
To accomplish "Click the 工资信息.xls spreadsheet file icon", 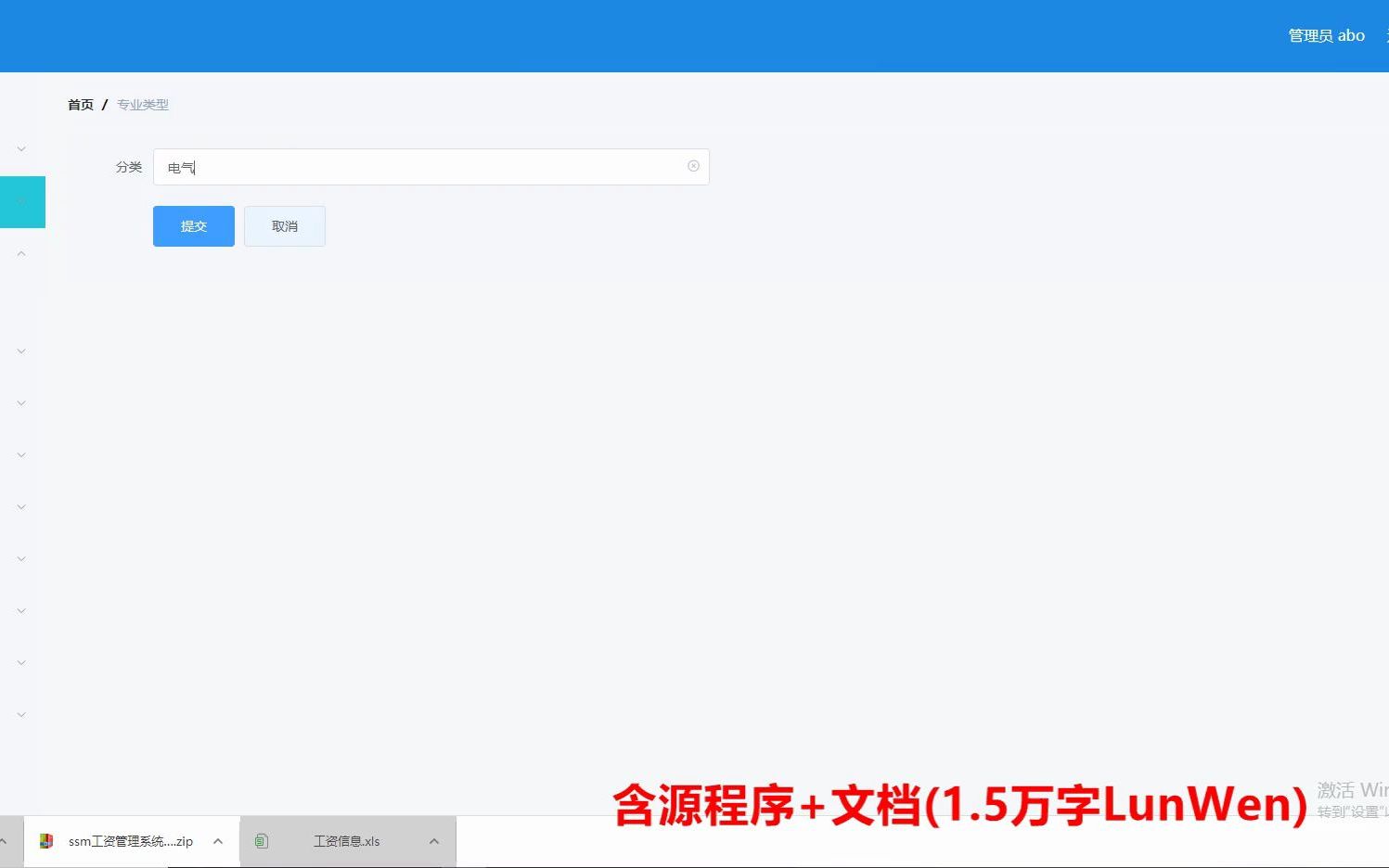I will pyautogui.click(x=262, y=841).
